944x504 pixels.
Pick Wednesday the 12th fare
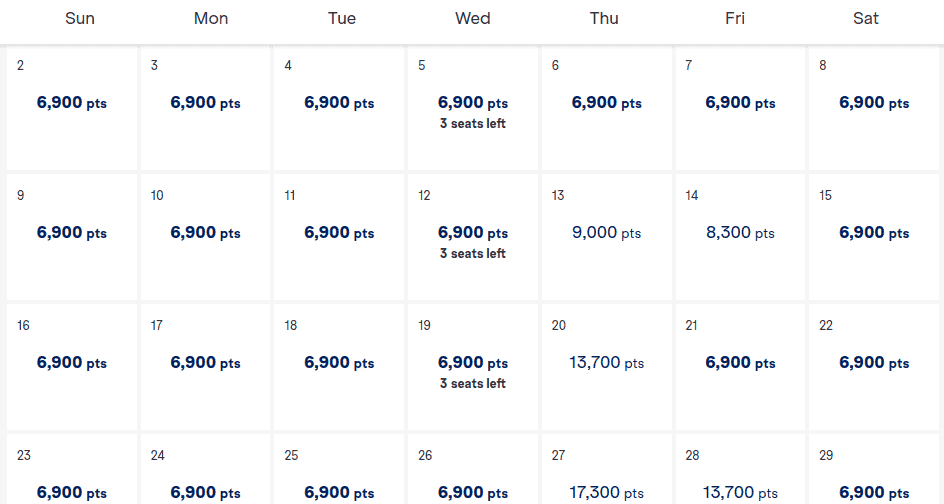(x=472, y=238)
